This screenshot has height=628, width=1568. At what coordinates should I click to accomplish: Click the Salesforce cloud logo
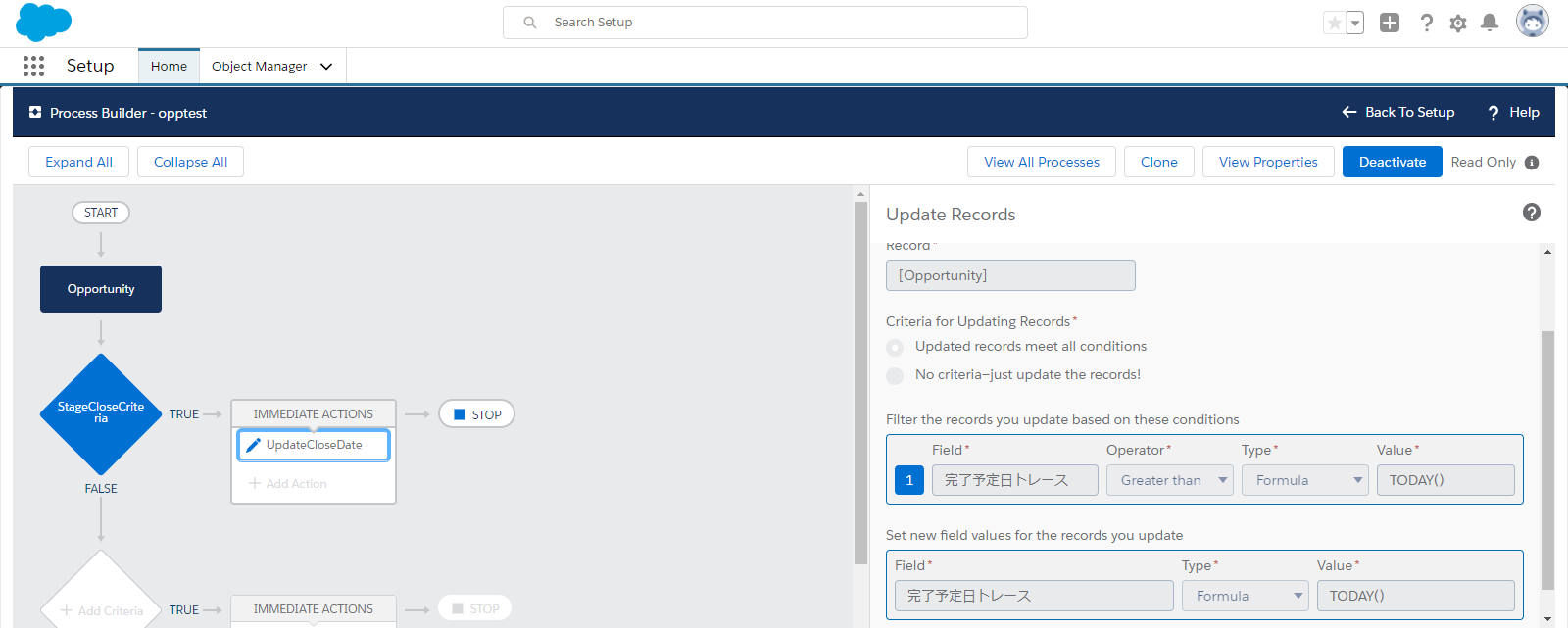(x=43, y=22)
